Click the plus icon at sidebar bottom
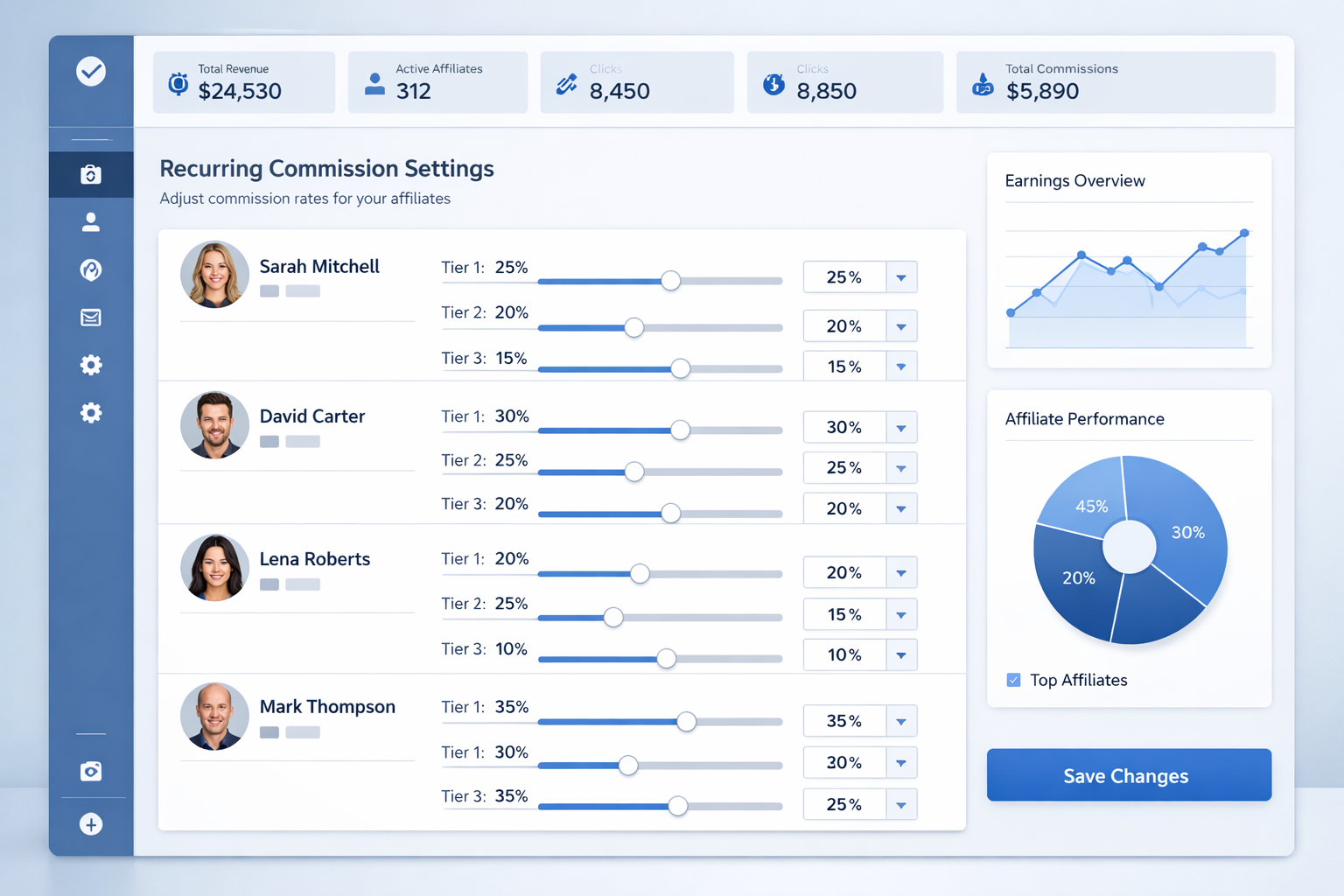The image size is (1344, 896). 90,823
